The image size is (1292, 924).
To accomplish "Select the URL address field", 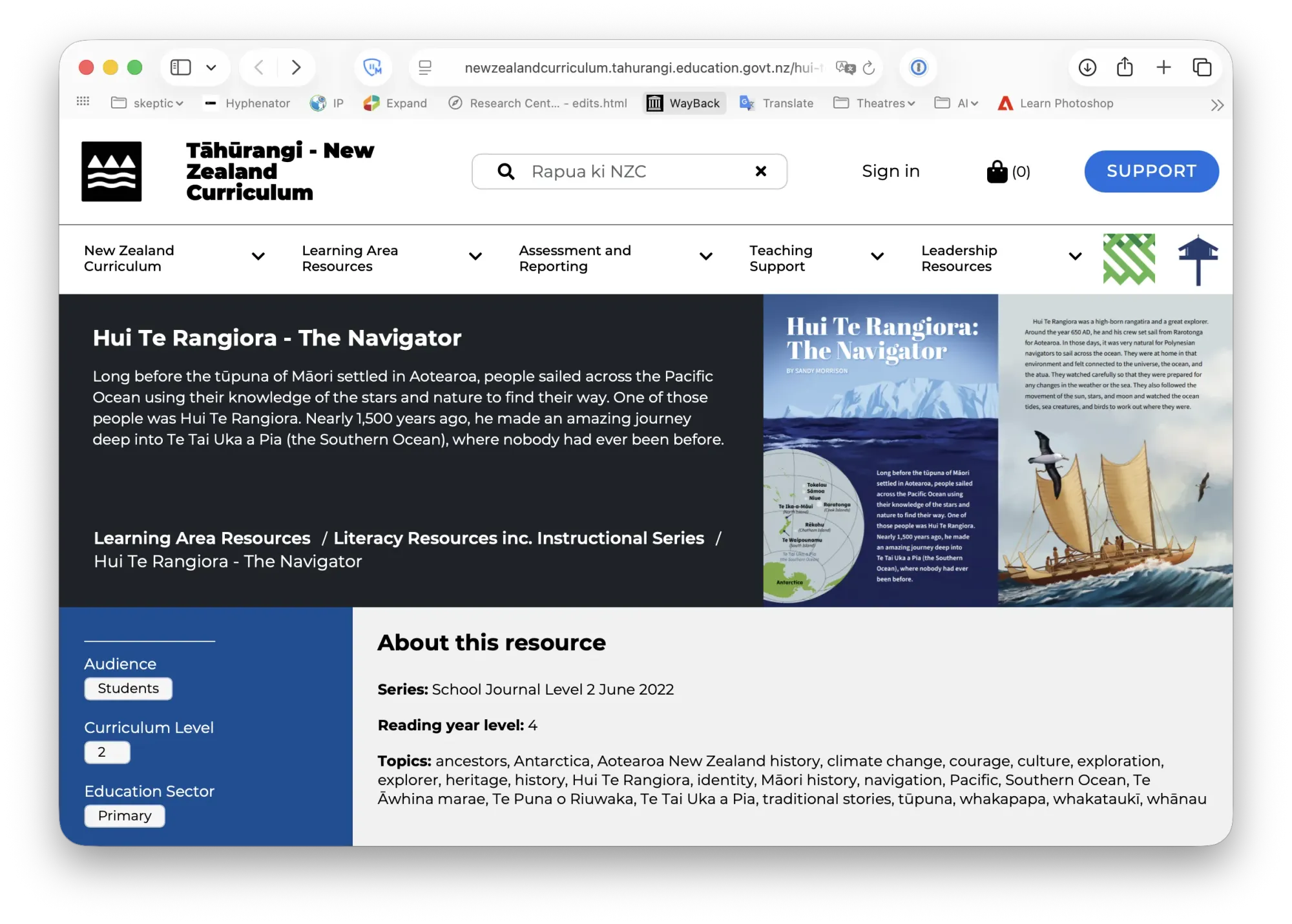I will (643, 67).
